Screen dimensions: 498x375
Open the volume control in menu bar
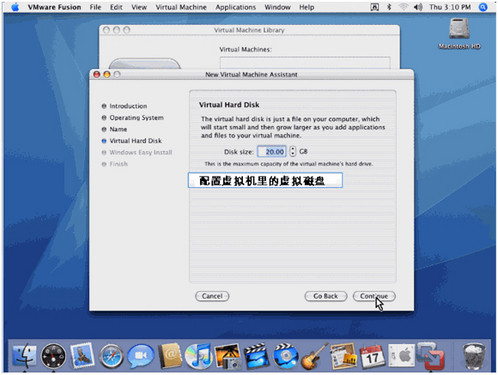(418, 7)
